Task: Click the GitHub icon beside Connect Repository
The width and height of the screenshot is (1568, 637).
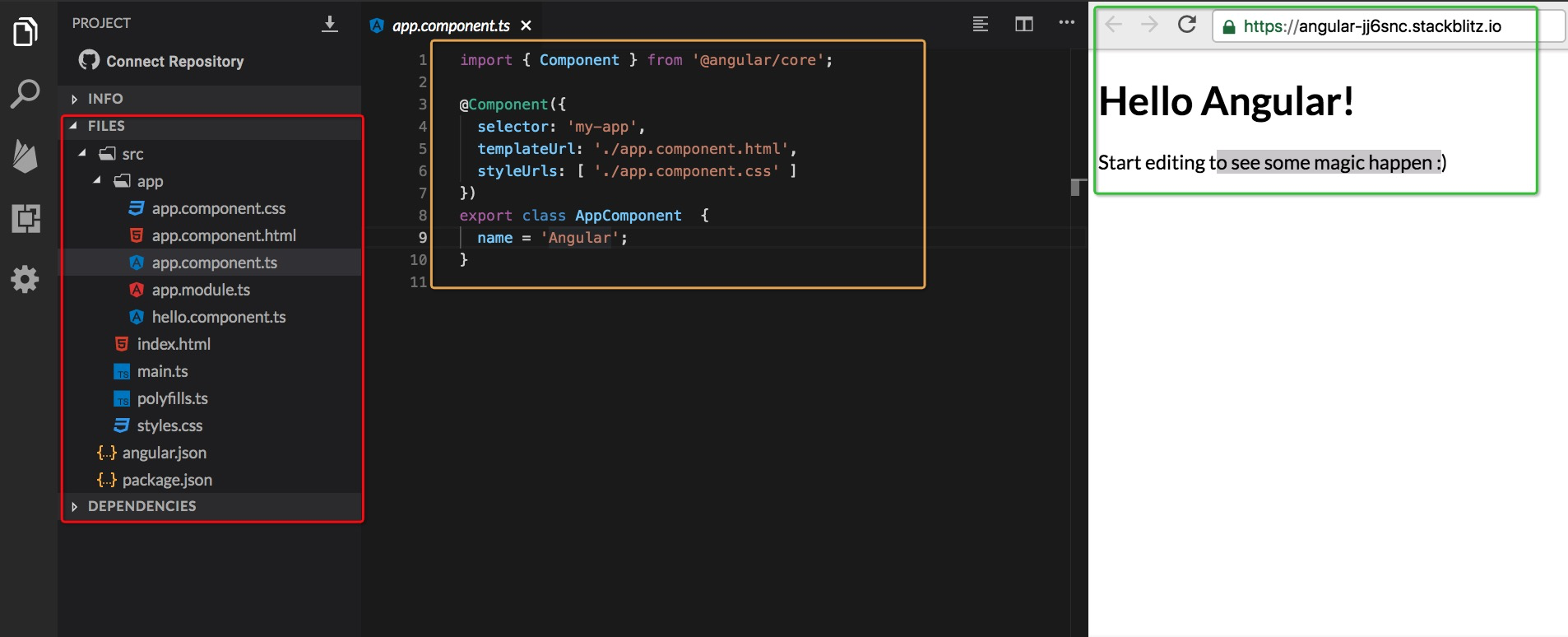Action: tap(89, 60)
